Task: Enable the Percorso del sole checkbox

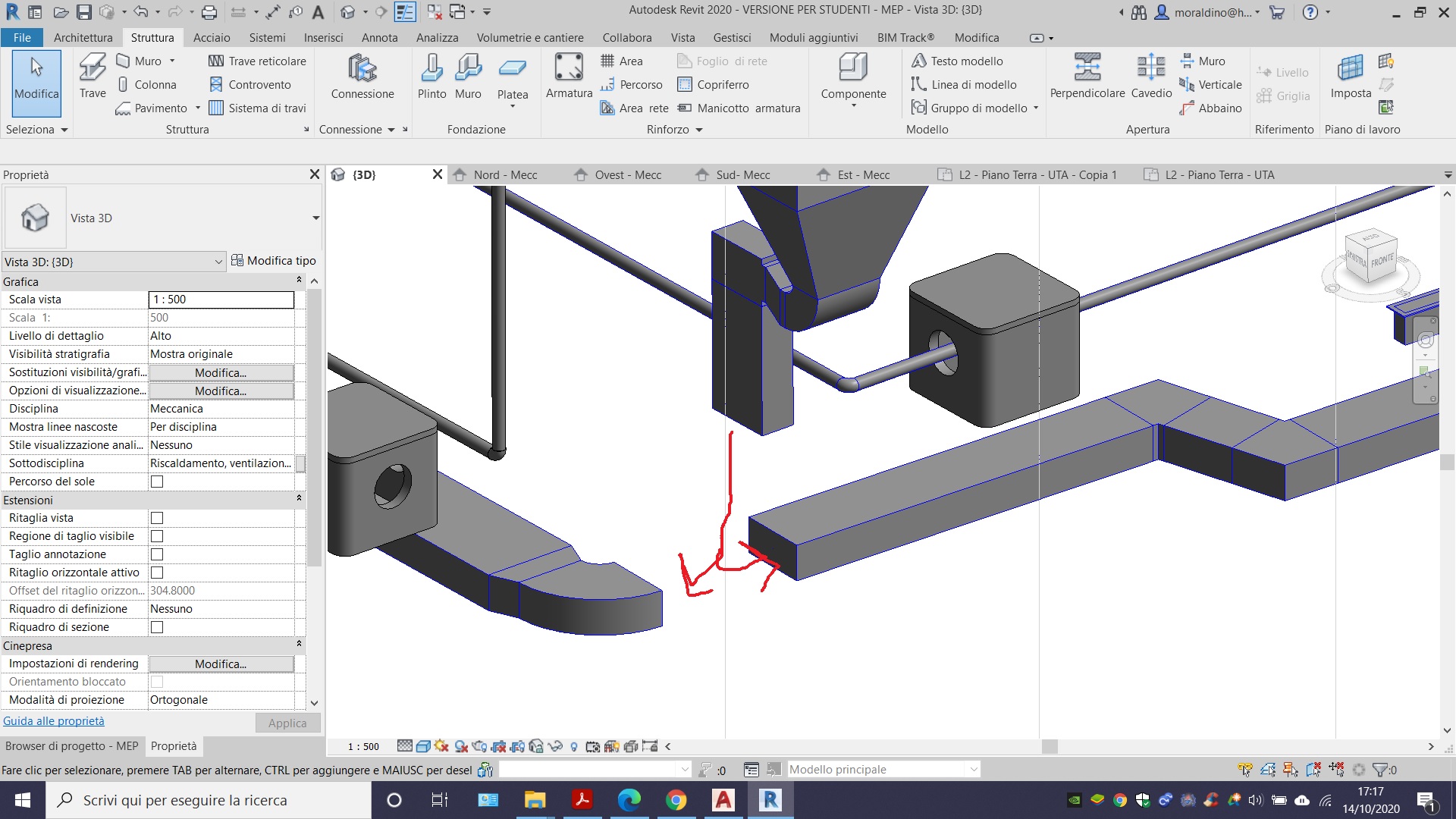Action: point(157,482)
